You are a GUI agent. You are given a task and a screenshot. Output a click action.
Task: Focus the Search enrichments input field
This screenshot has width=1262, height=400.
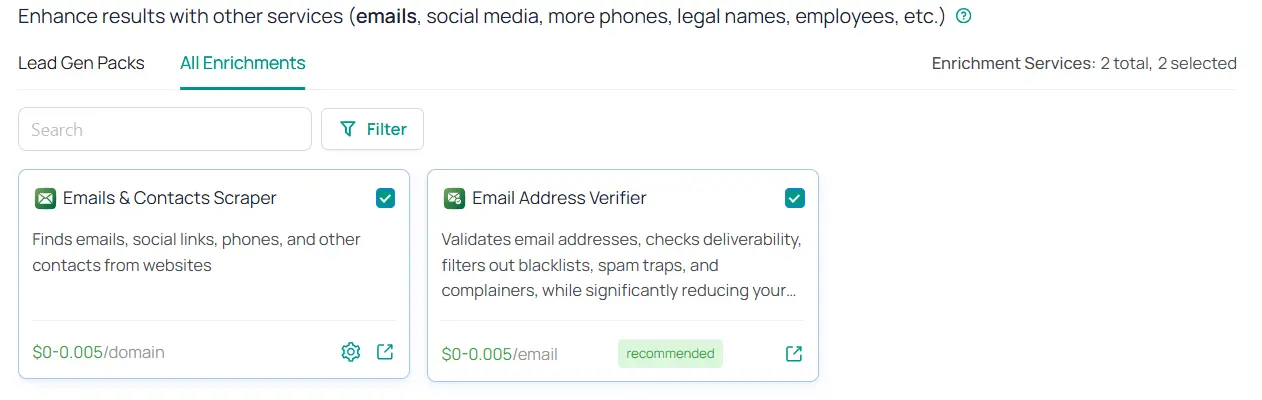click(165, 129)
